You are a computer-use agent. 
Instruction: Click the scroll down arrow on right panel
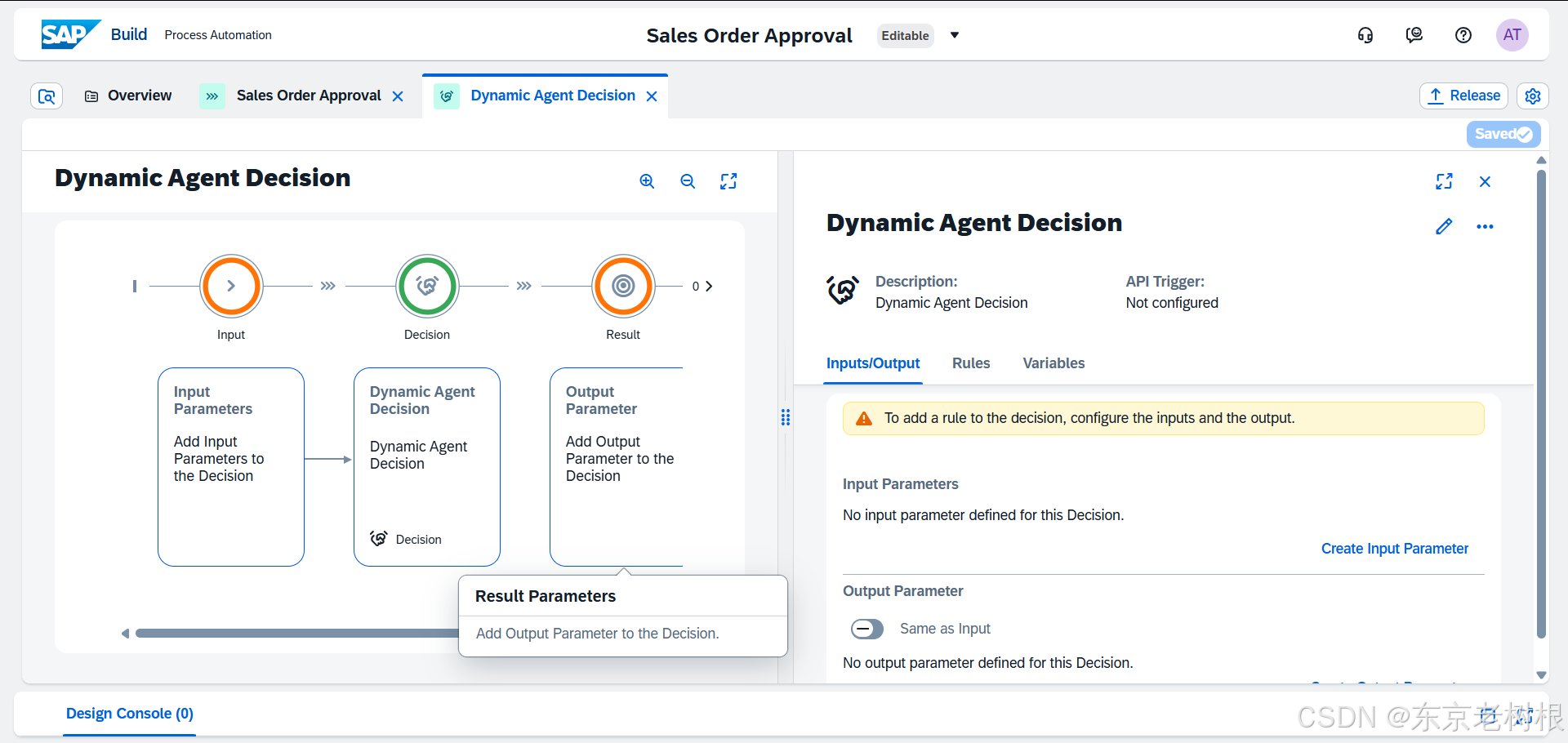(x=1541, y=675)
